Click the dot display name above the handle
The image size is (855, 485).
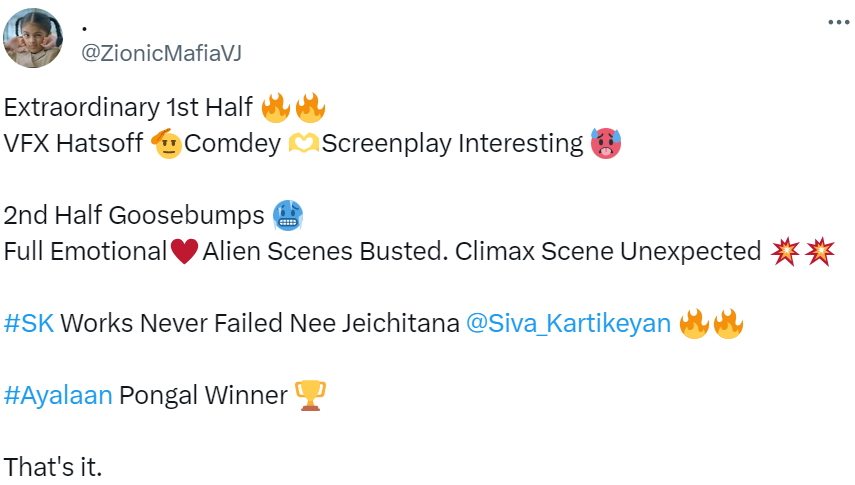84,28
